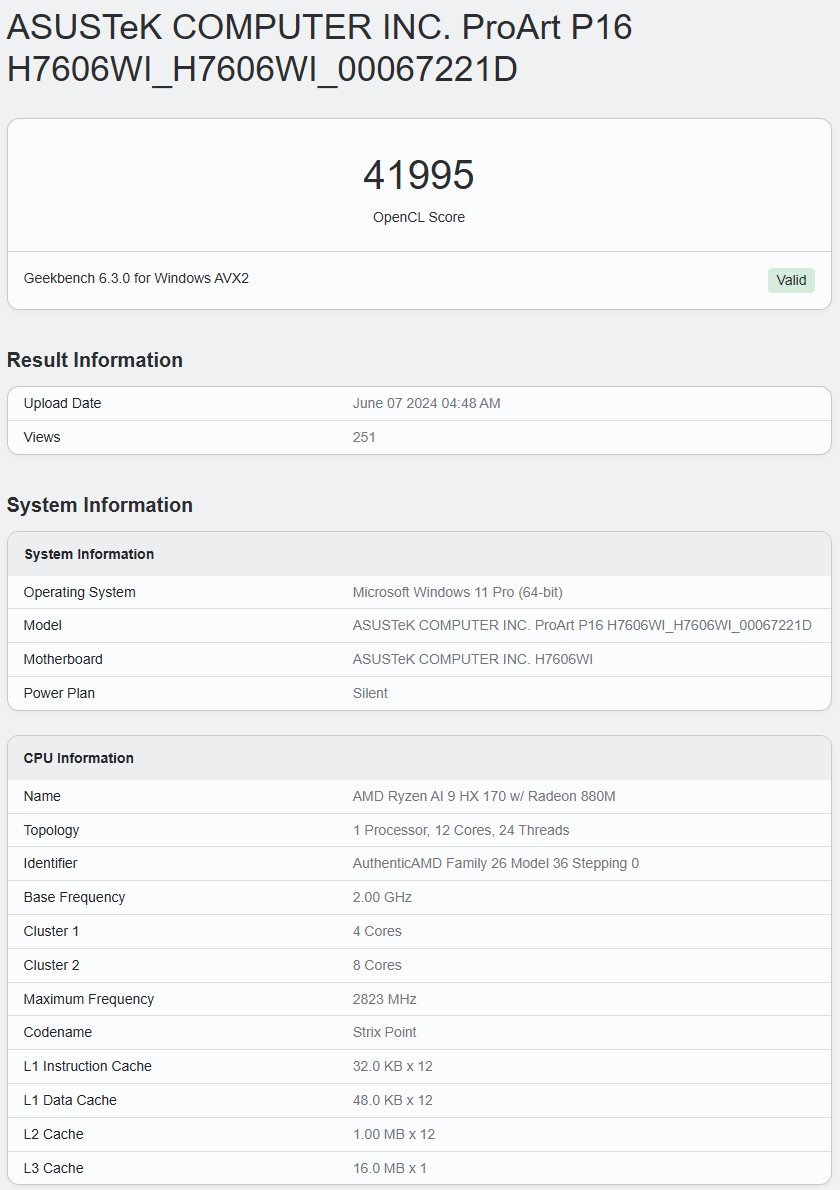The height and width of the screenshot is (1190, 840).
Task: Click the Codename value Strix Point
Action: 384,1032
